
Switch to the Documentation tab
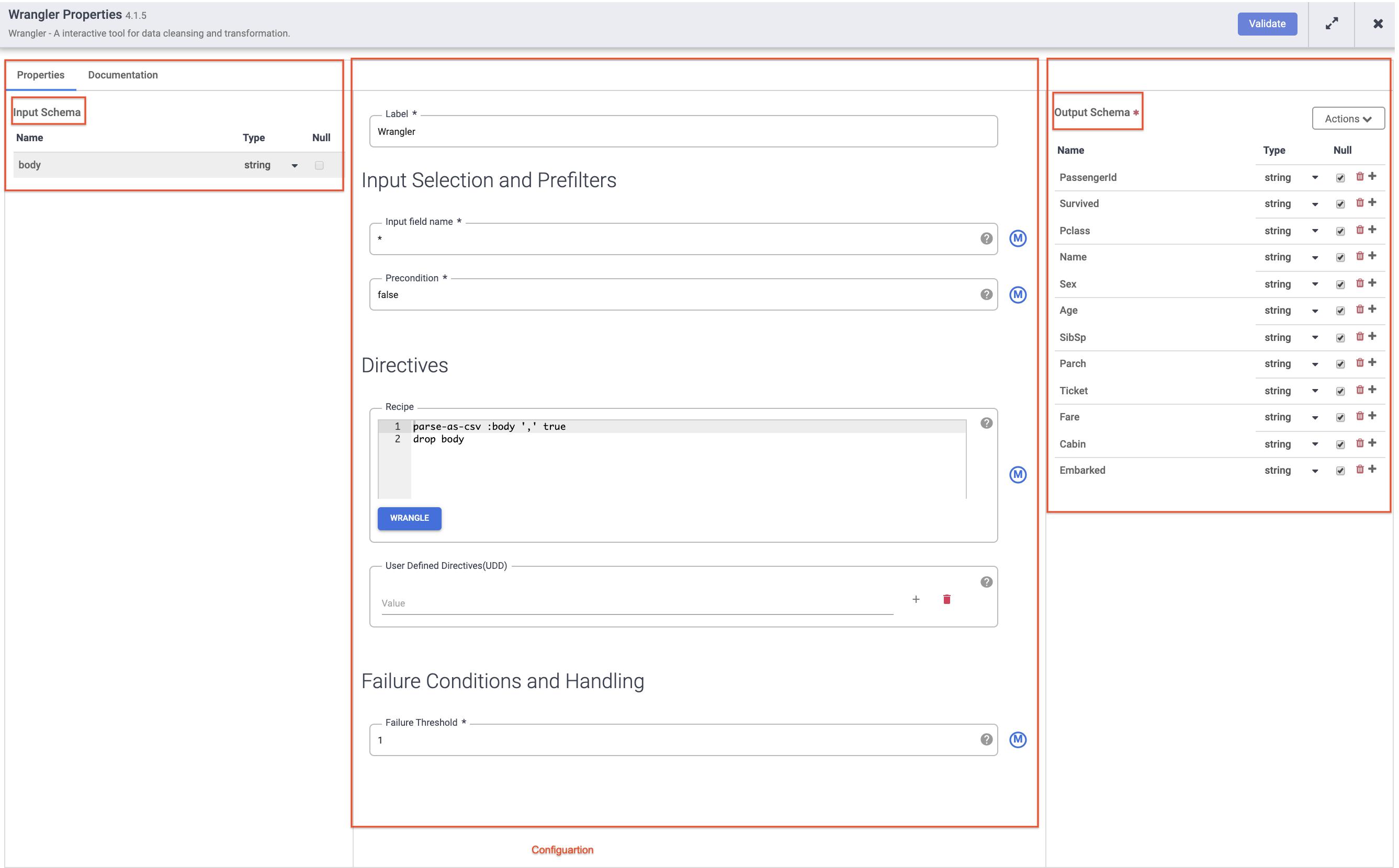tap(123, 74)
